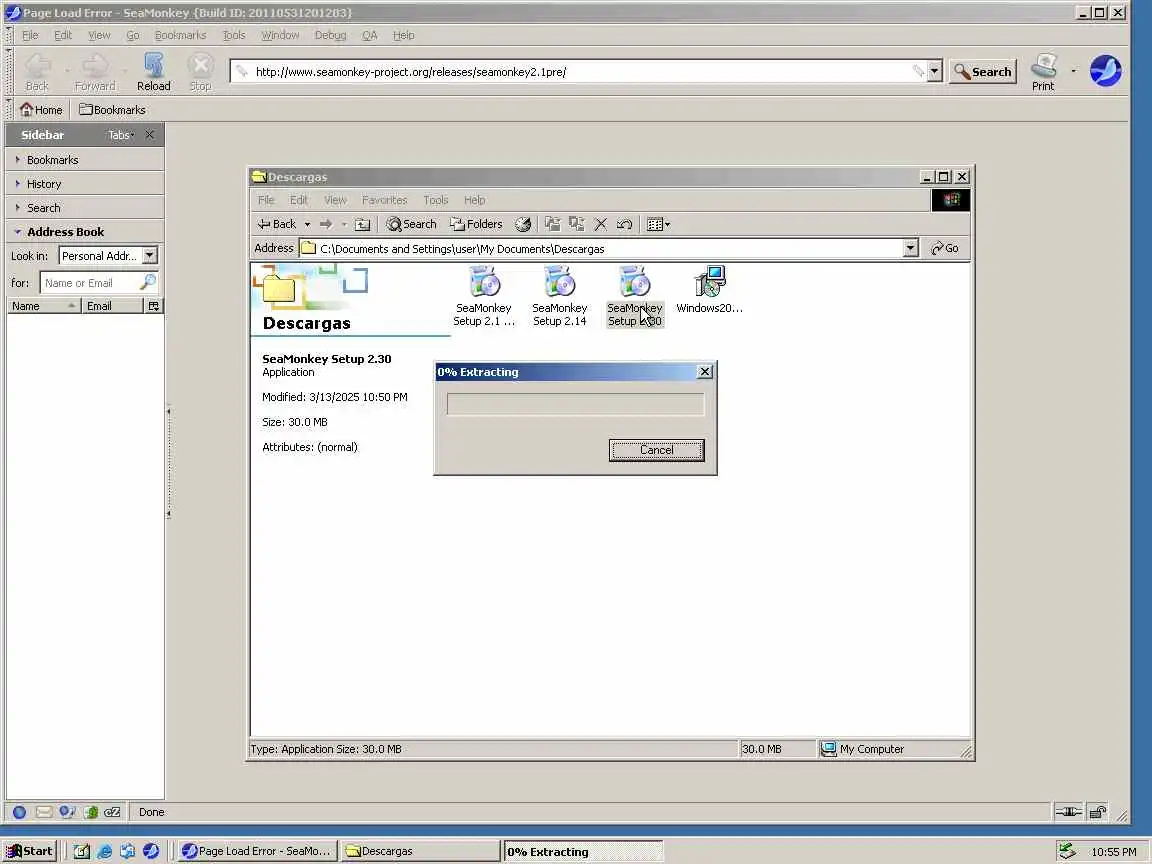Open Back history dropdown in Descargas window

click(x=307, y=224)
